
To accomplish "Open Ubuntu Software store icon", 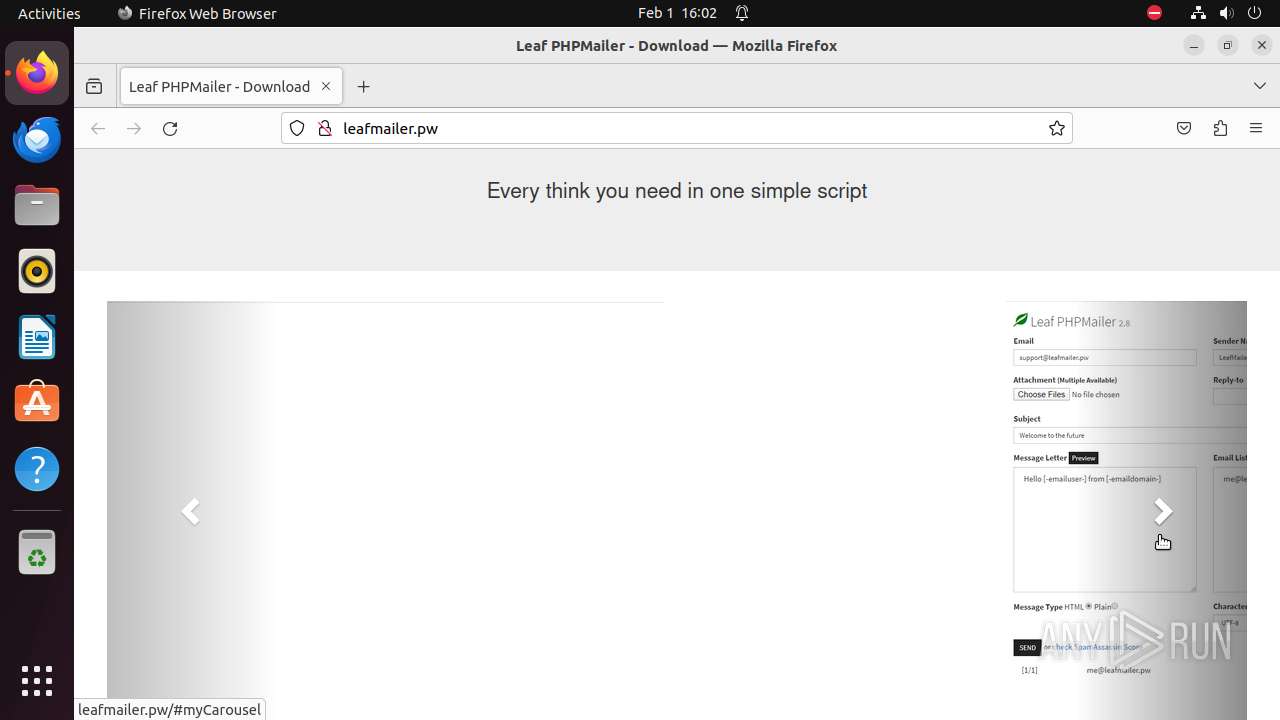I will point(37,403).
